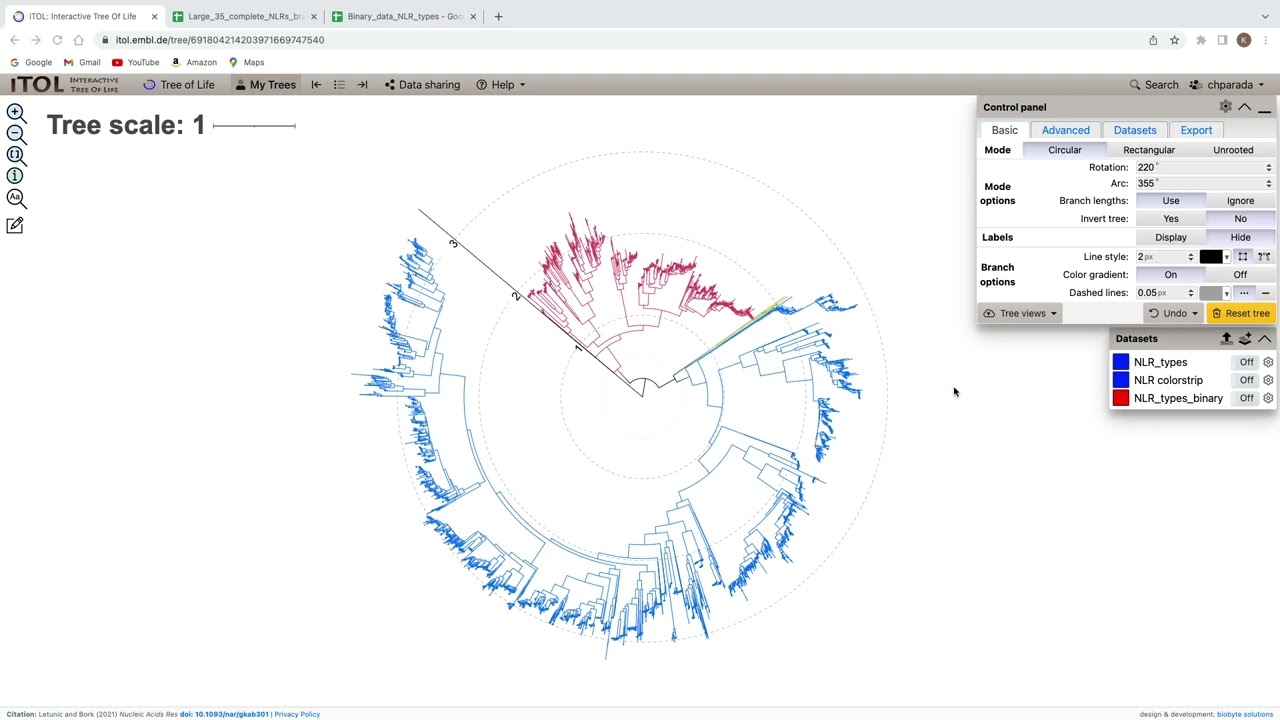Image resolution: width=1280 pixels, height=720 pixels.
Task: Open the Tree views dropdown
Action: (1020, 314)
